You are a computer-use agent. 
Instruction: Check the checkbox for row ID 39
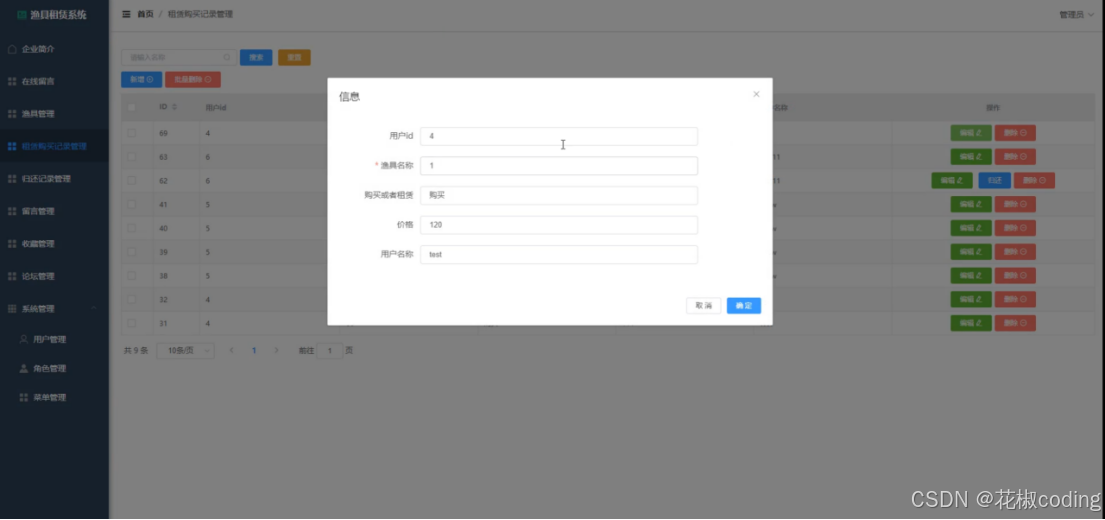click(132, 252)
